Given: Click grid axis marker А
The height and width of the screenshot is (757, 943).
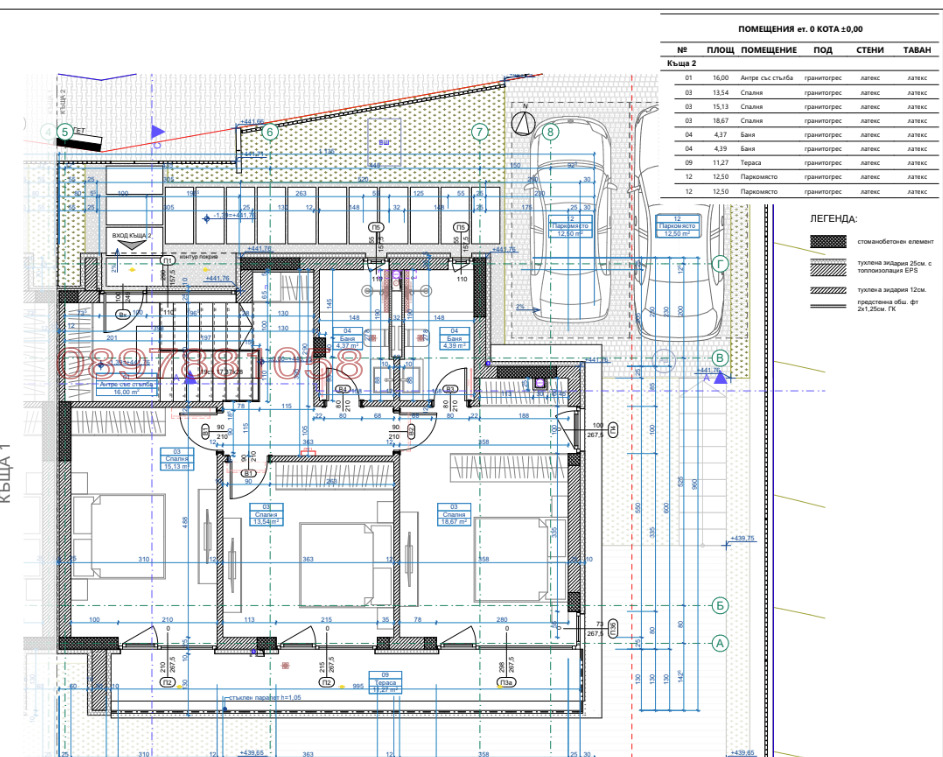Looking at the screenshot, I should (x=720, y=643).
